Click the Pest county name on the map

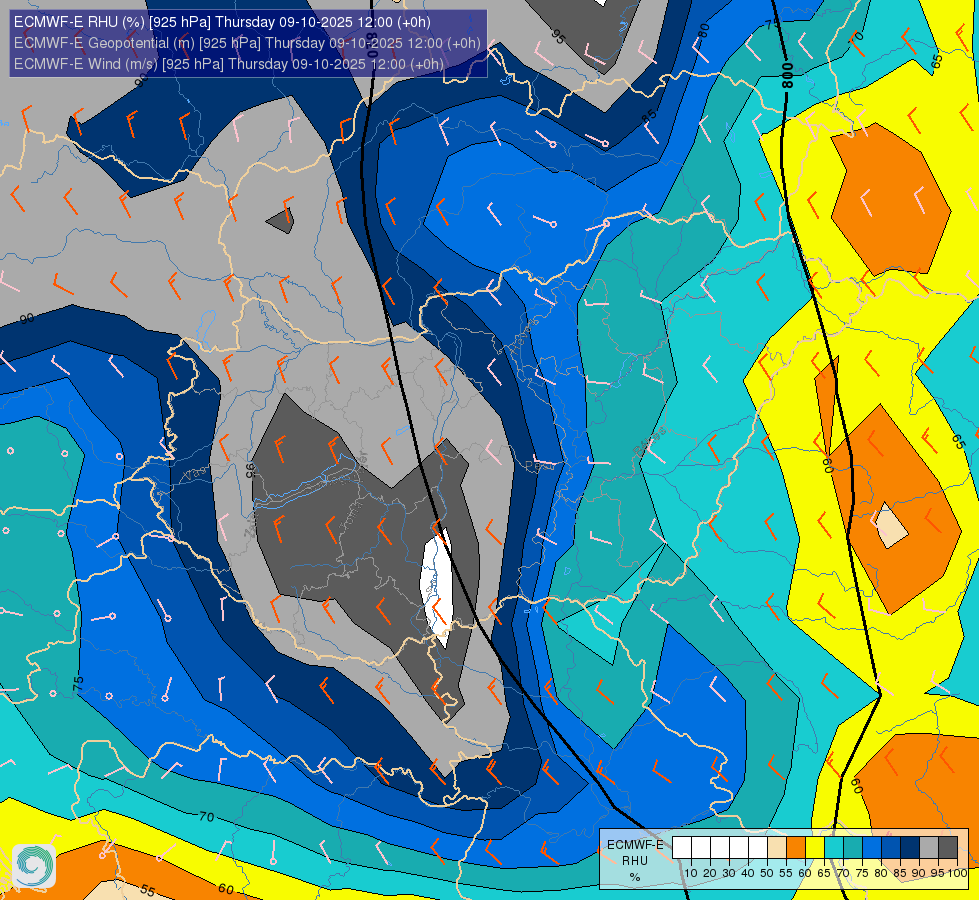(x=538, y=466)
